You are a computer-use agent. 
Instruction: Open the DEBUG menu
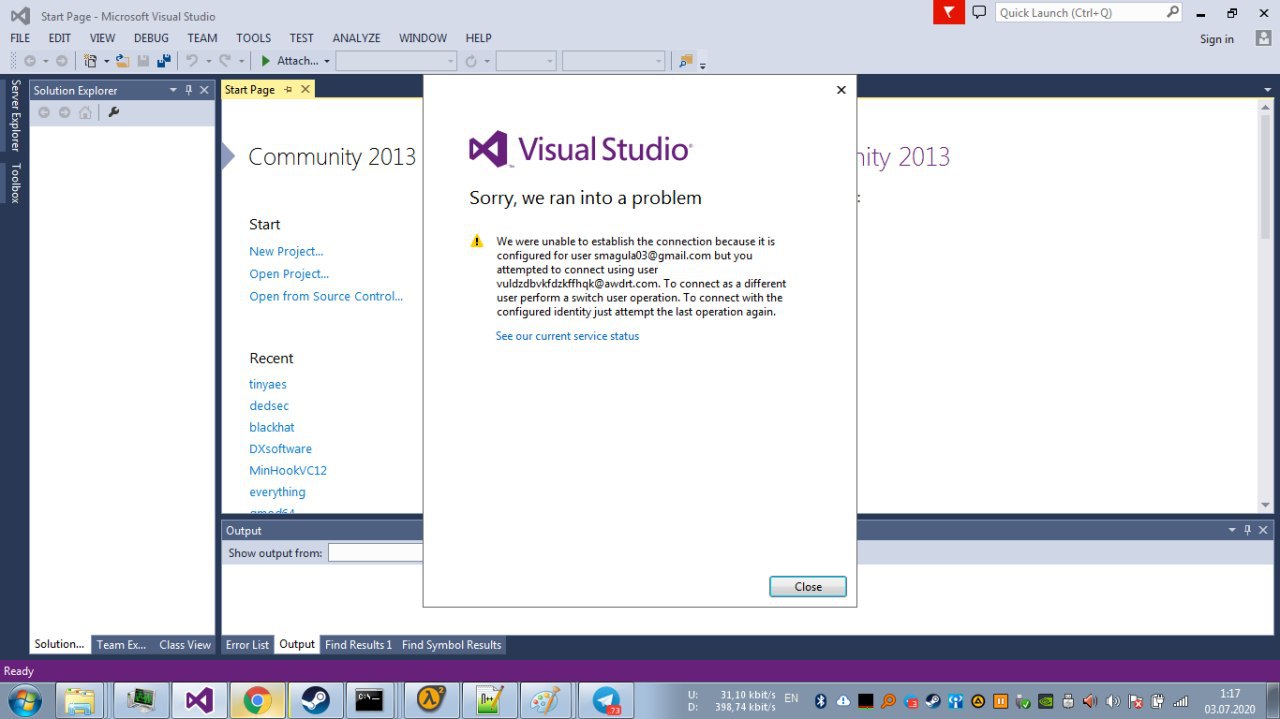(x=151, y=38)
